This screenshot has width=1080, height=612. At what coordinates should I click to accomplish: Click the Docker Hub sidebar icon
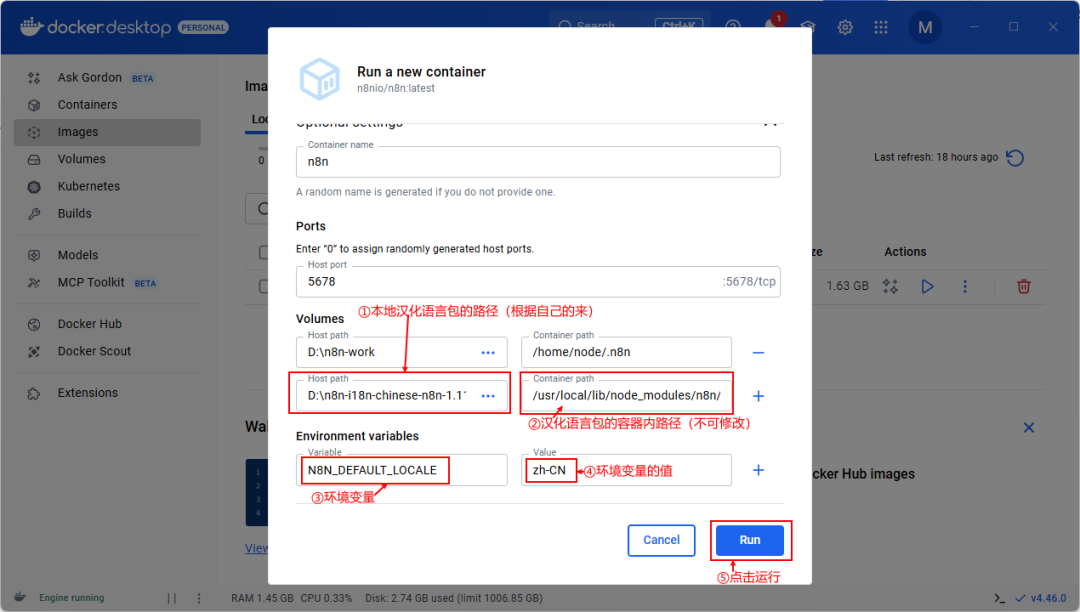pos(34,324)
